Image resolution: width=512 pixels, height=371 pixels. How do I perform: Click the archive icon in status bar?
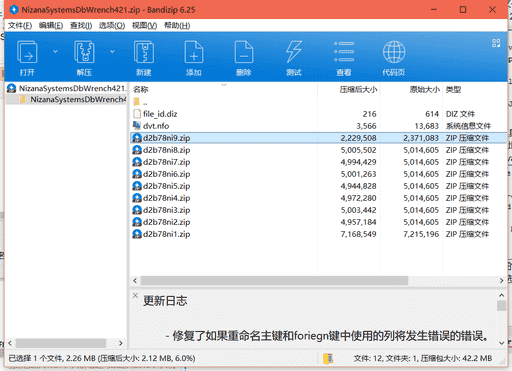(328, 358)
